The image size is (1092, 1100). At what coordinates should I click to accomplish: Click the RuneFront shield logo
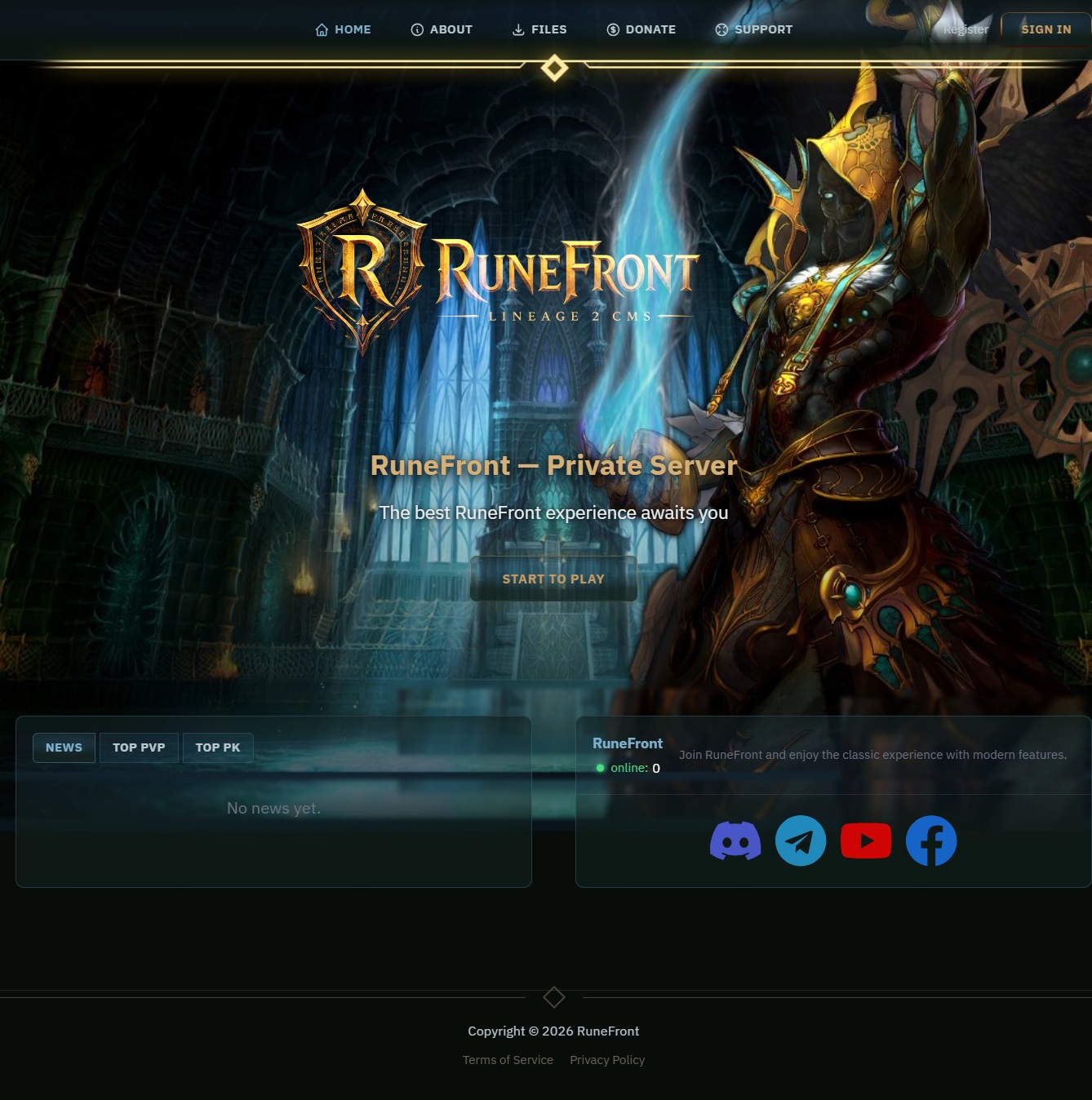coord(362,272)
